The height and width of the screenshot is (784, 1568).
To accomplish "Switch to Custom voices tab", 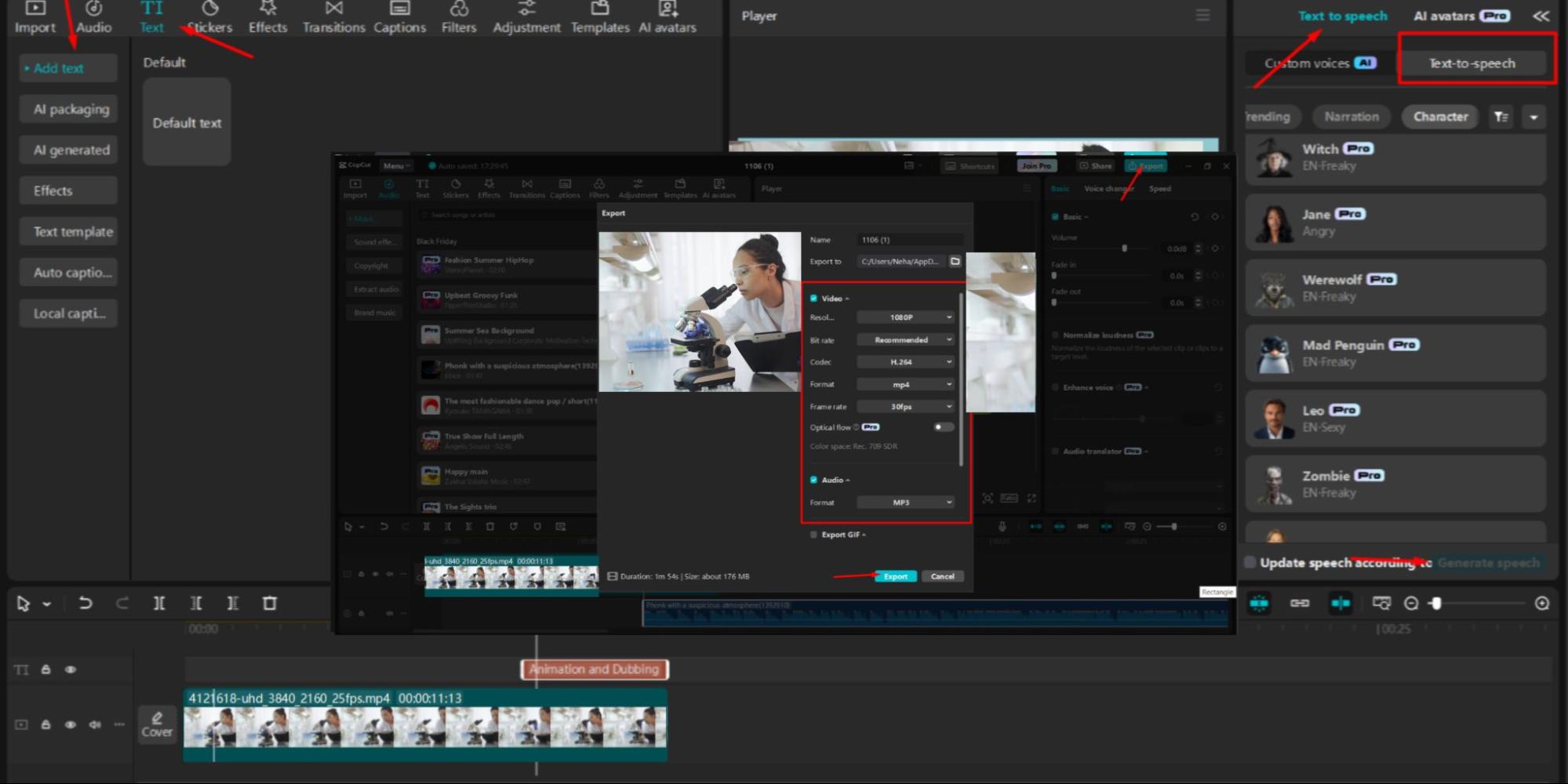I will coord(1320,63).
